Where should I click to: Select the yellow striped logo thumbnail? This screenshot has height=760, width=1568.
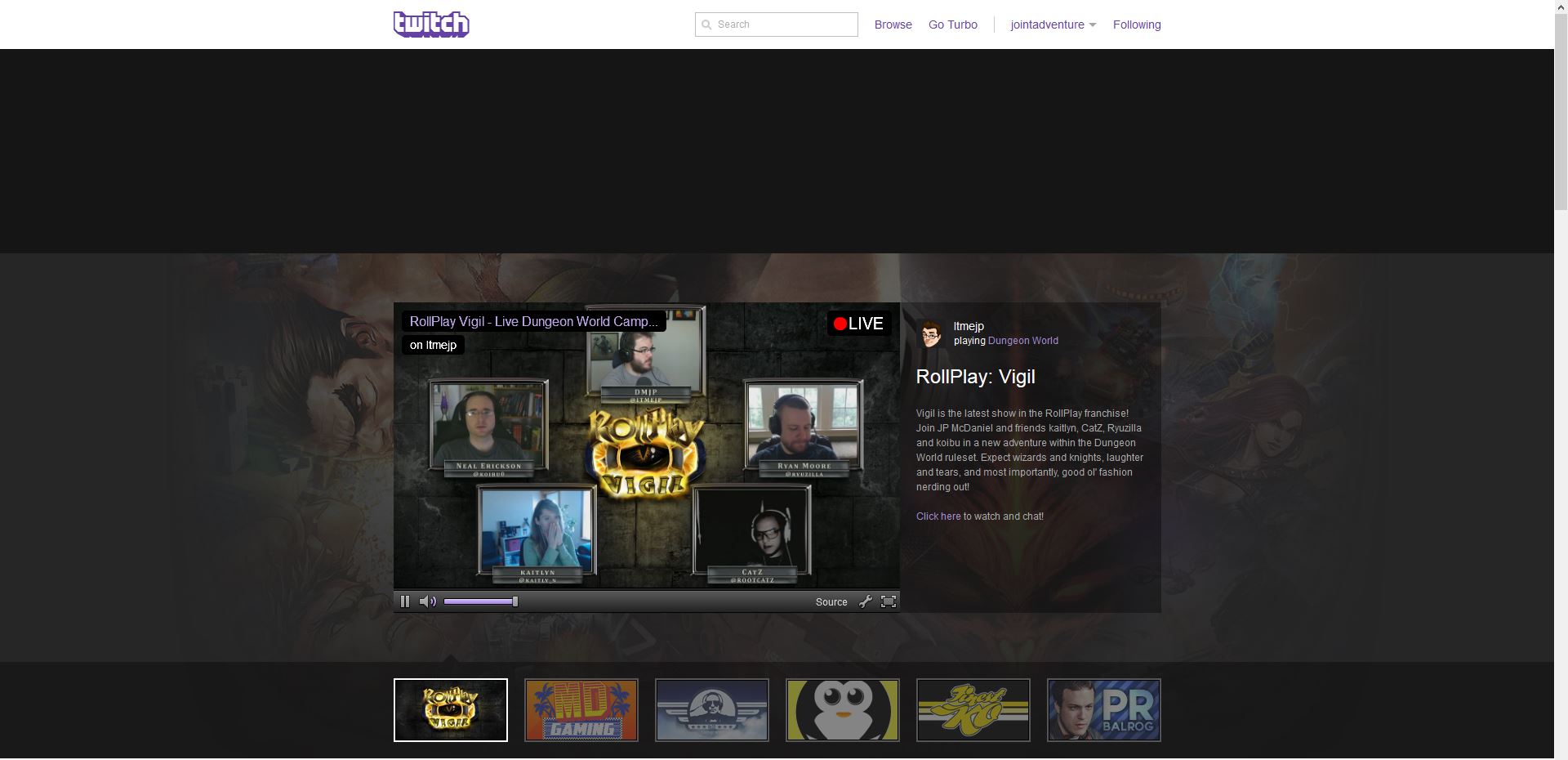pyautogui.click(x=973, y=710)
